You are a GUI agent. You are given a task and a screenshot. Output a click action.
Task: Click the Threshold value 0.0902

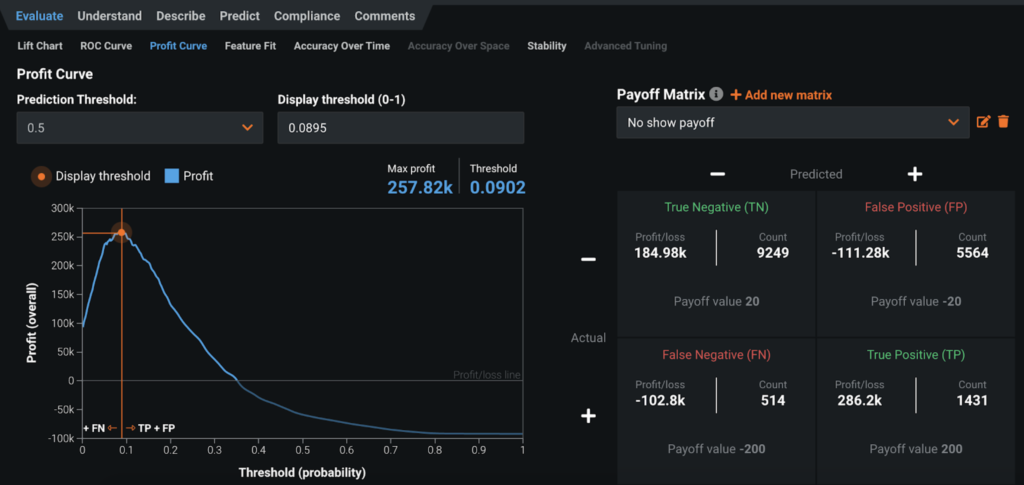point(498,188)
